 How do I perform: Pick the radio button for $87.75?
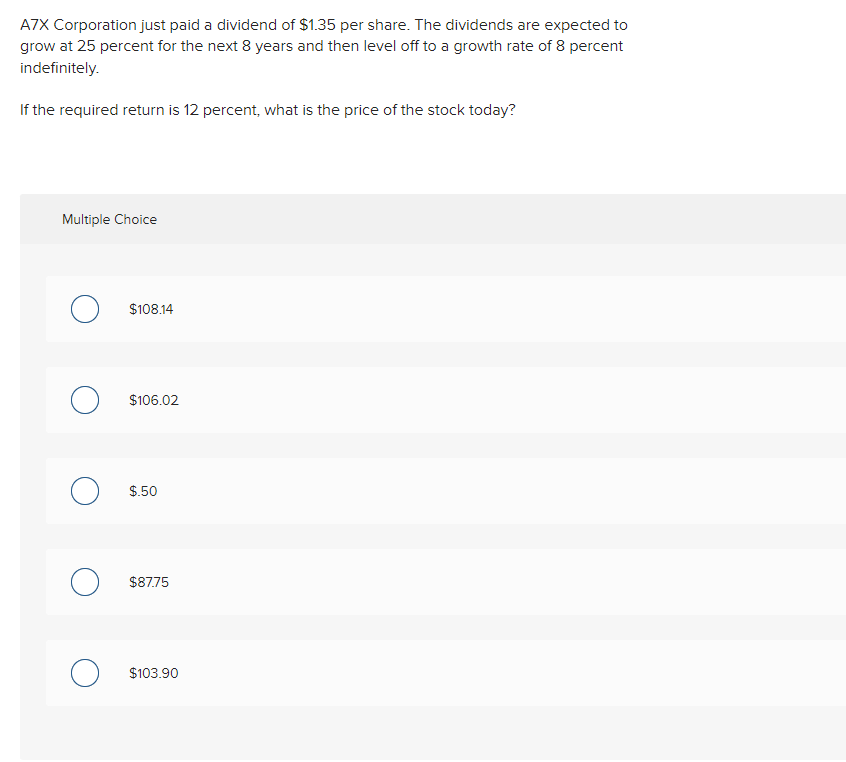(84, 582)
